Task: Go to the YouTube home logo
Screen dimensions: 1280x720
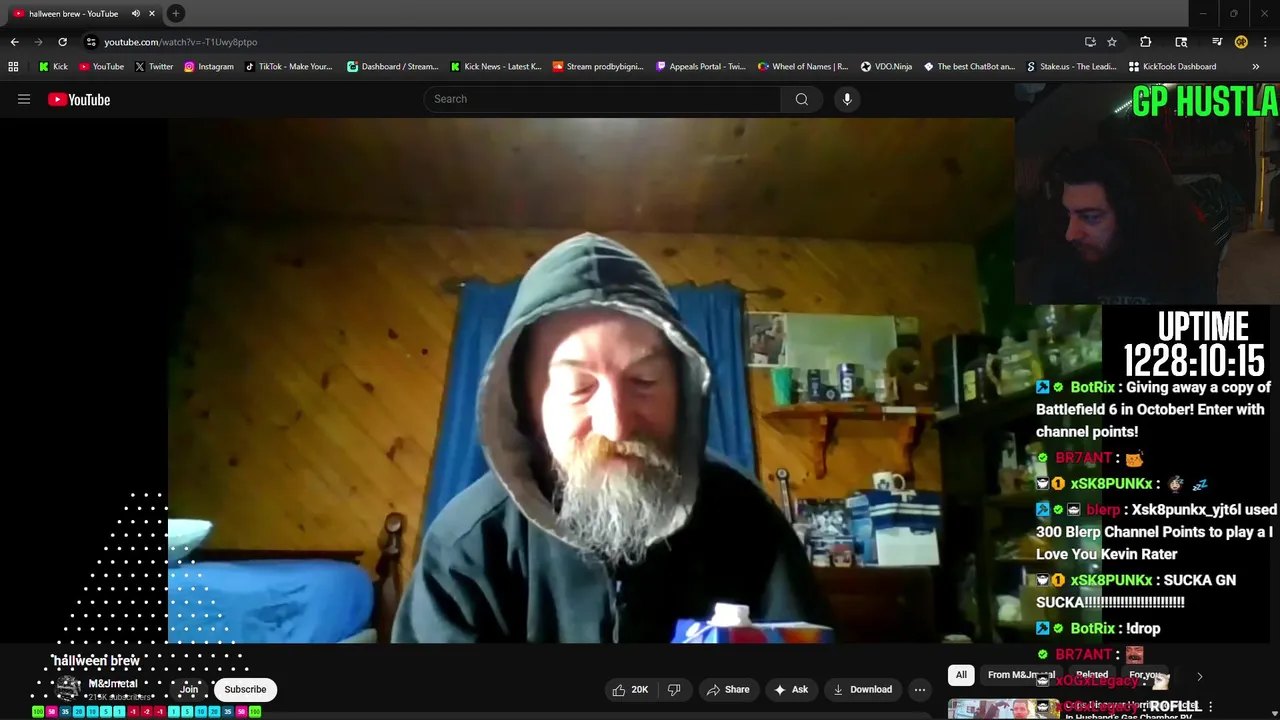Action: pyautogui.click(x=79, y=99)
